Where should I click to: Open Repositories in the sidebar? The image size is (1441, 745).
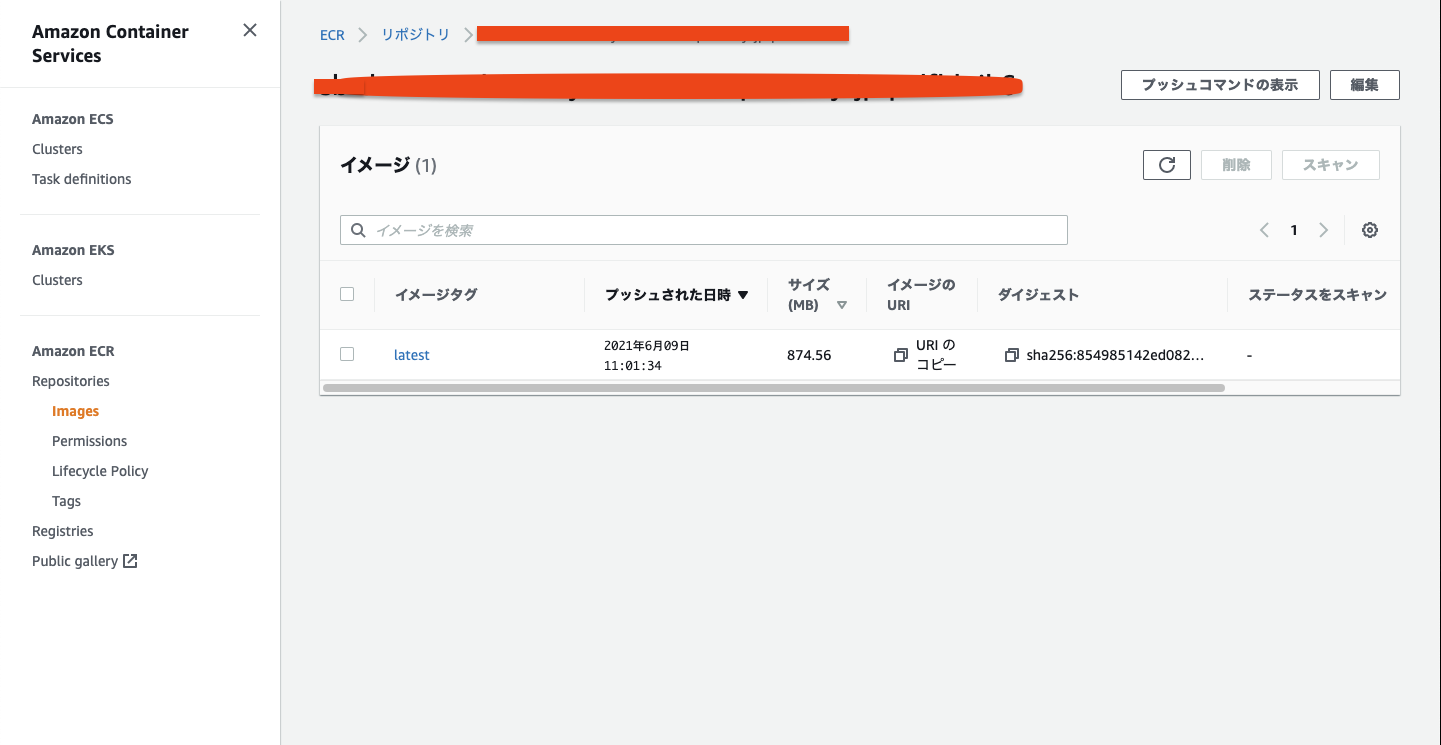71,381
